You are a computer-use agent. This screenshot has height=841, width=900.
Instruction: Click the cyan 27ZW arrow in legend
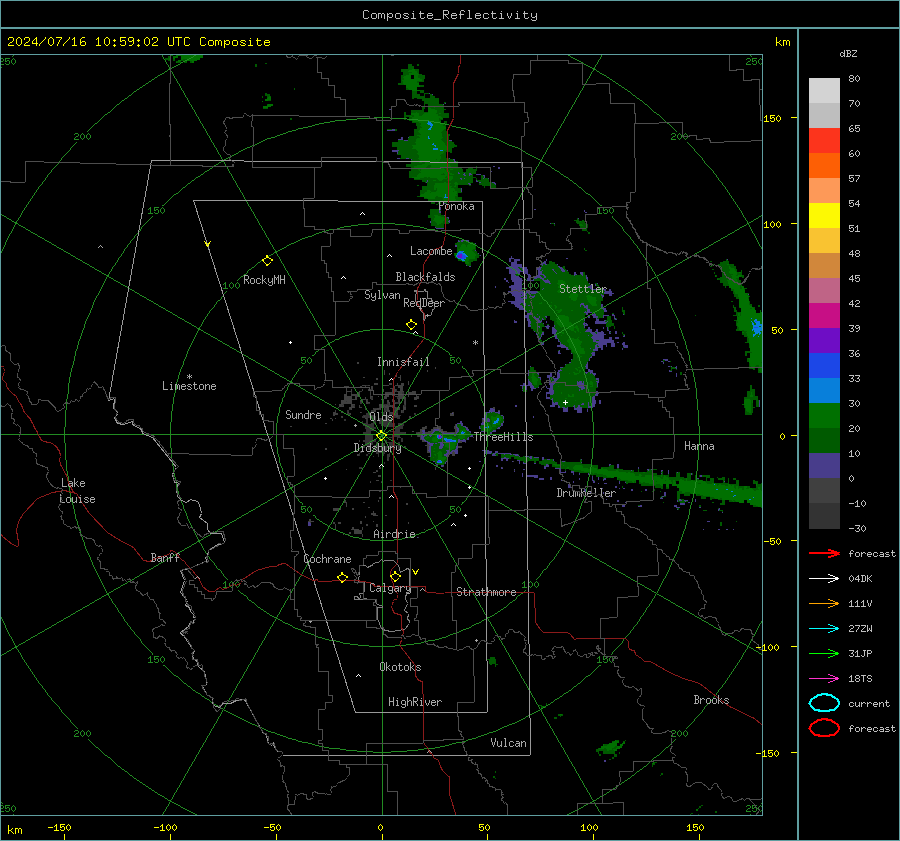(x=824, y=629)
